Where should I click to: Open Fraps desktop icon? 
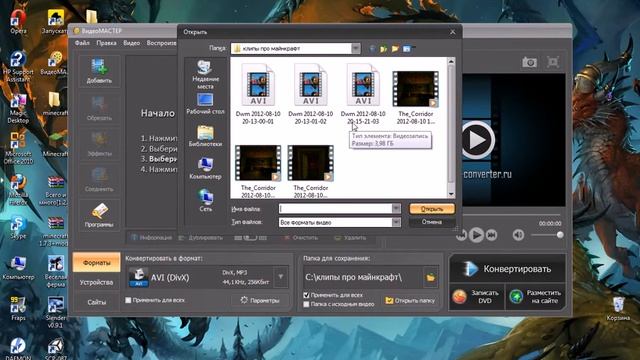click(x=18, y=309)
